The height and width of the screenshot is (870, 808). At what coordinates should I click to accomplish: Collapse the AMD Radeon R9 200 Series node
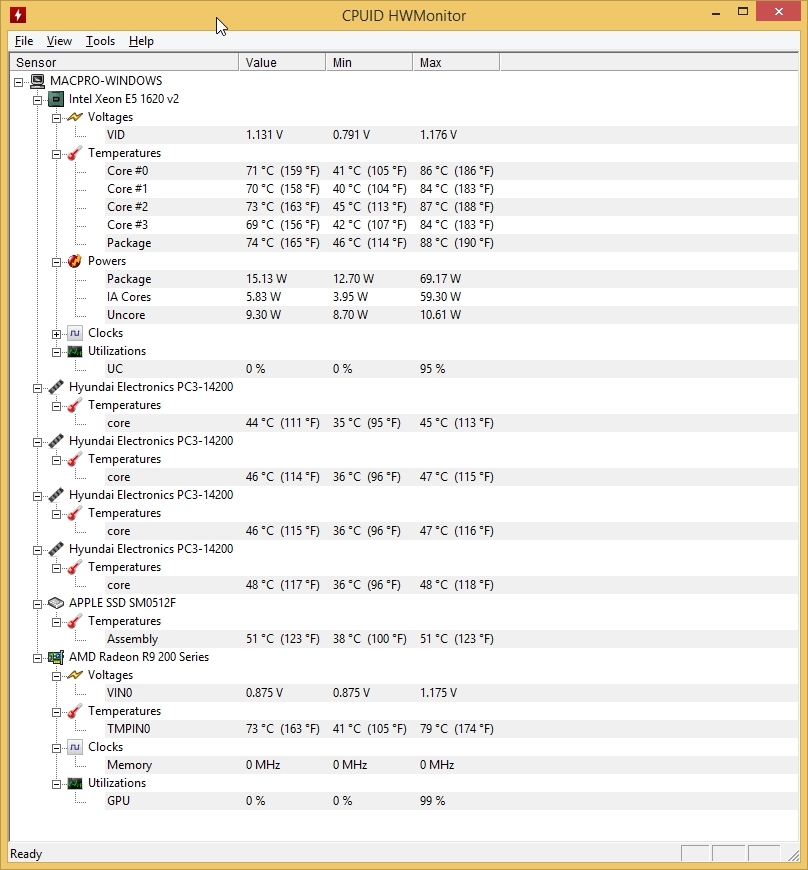click(x=38, y=659)
